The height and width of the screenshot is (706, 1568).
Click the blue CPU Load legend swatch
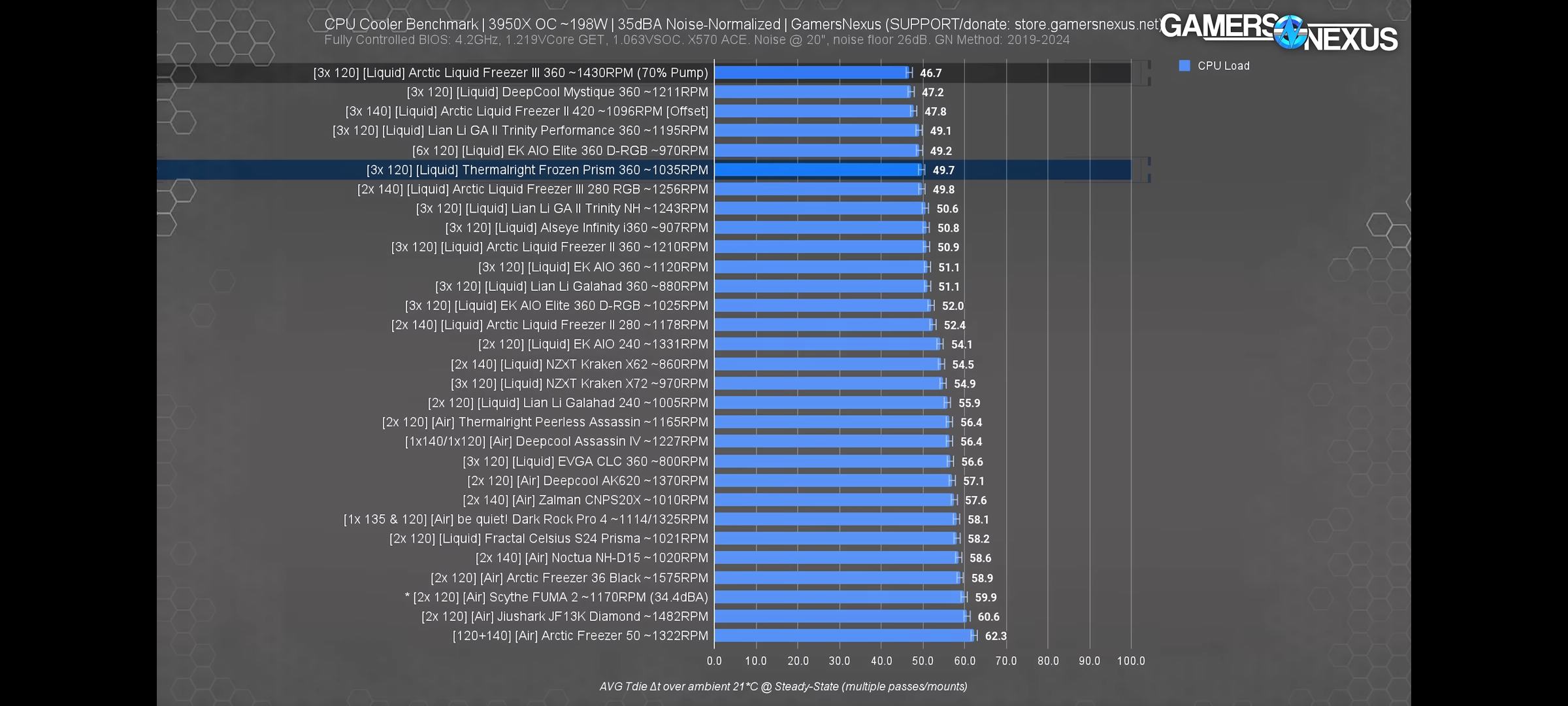1184,66
